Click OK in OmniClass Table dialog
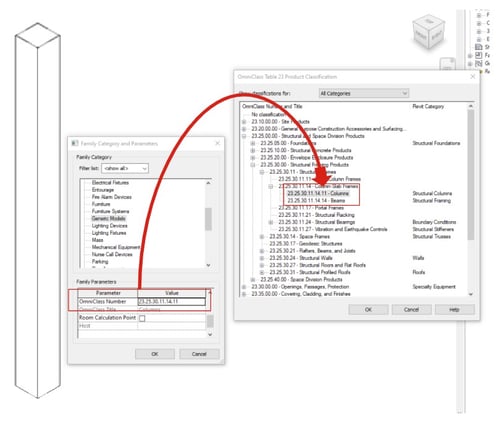The image size is (500, 422). (368, 309)
